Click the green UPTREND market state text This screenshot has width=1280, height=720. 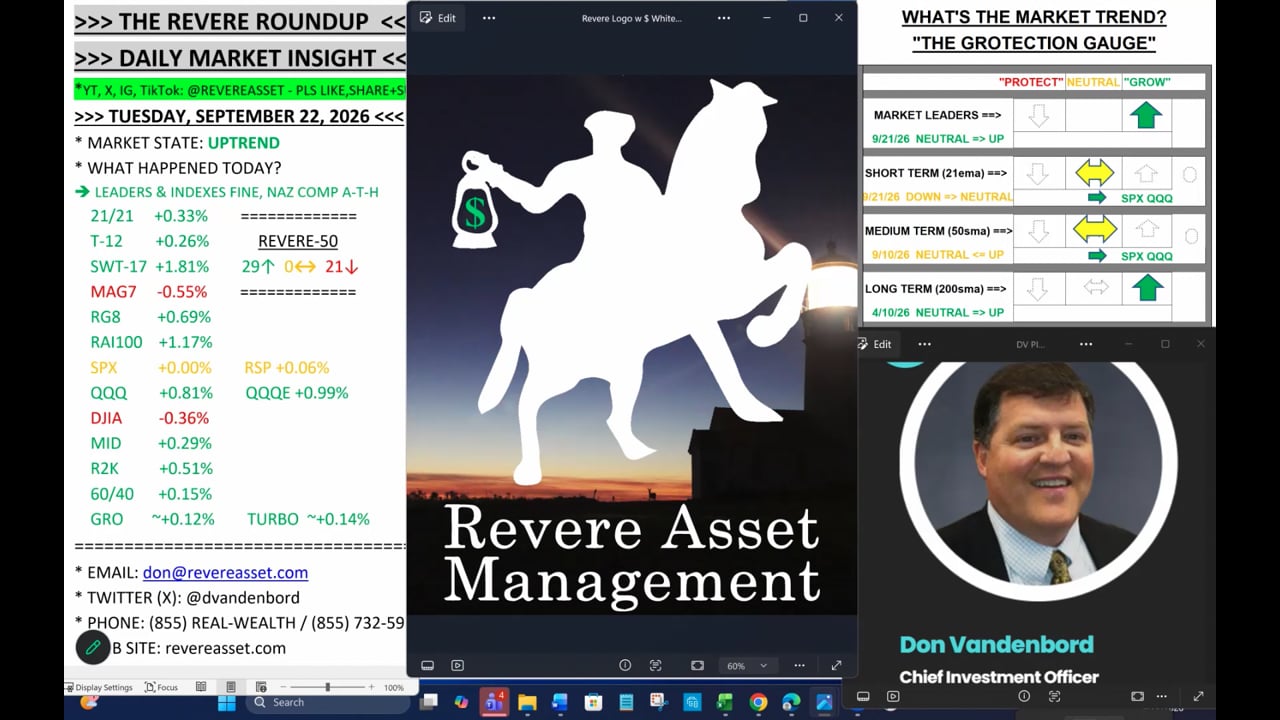pos(244,143)
